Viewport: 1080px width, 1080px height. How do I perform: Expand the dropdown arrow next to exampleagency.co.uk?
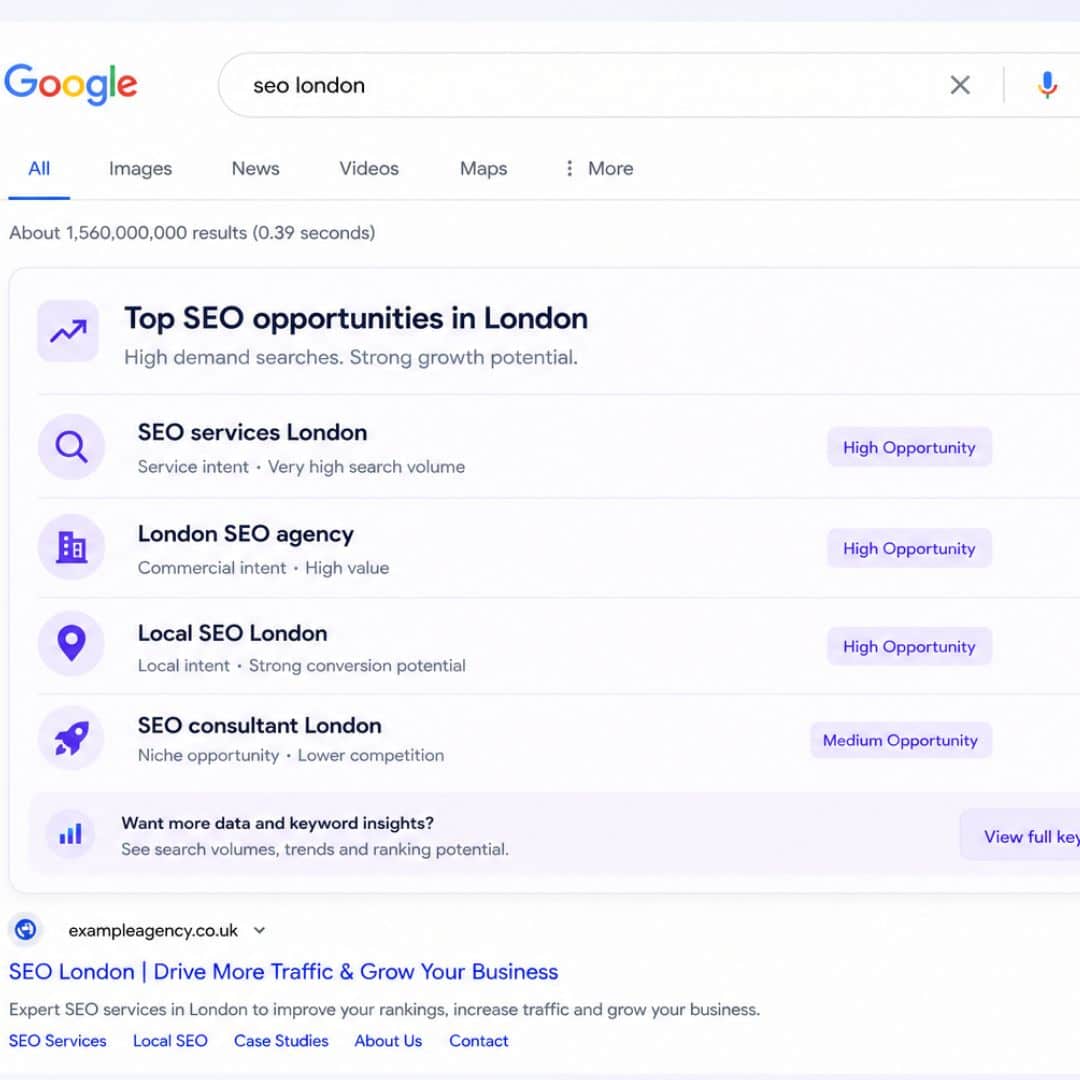pos(259,931)
